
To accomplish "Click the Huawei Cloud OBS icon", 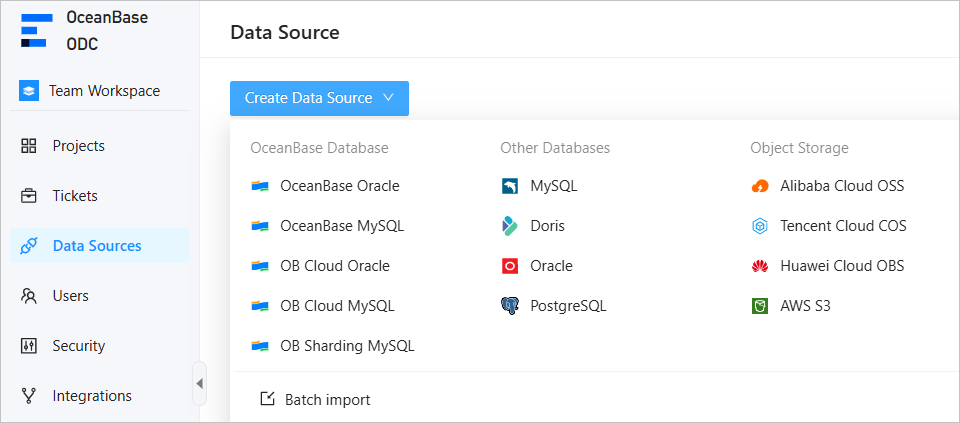I will (760, 266).
